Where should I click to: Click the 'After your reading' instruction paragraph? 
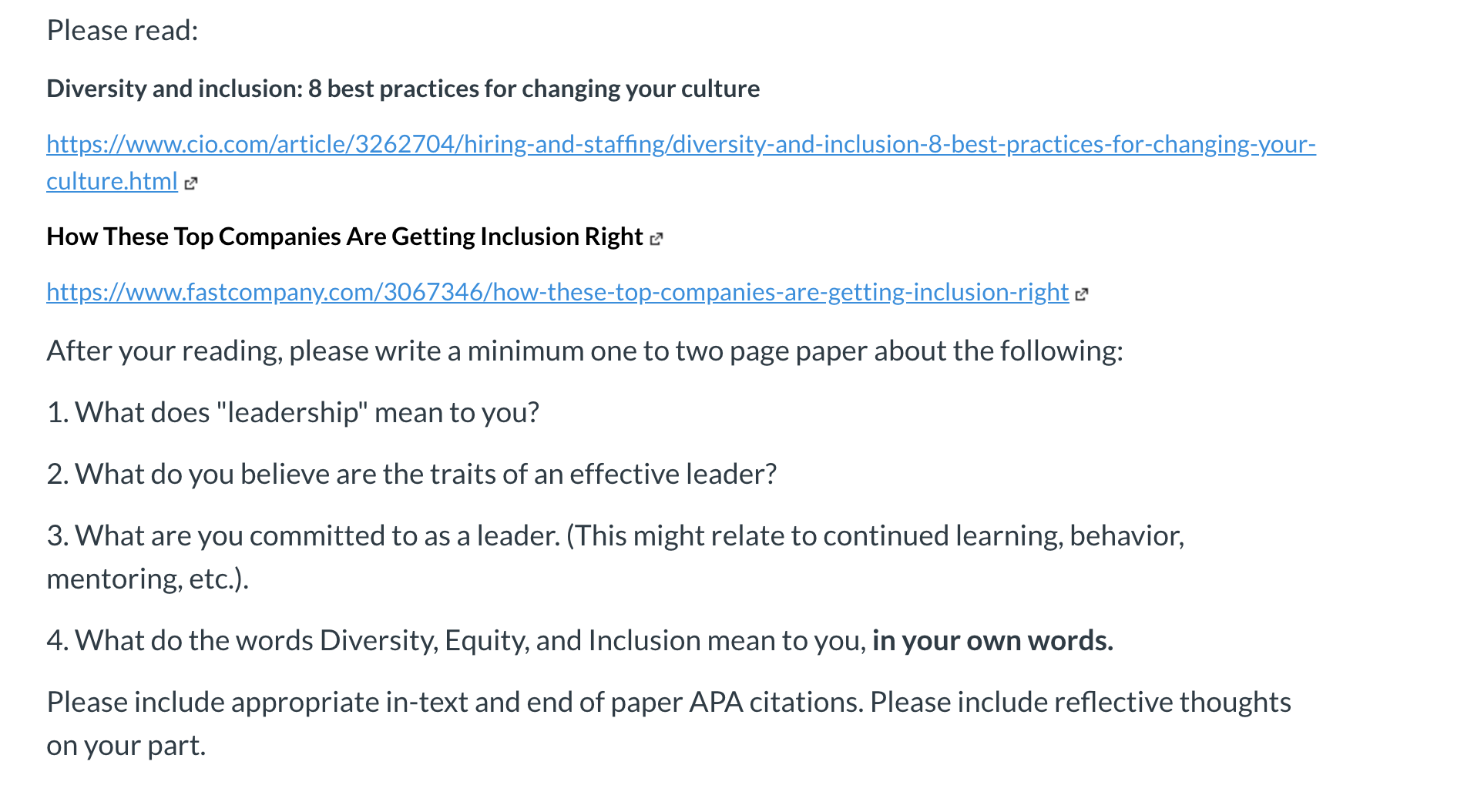pos(585,351)
